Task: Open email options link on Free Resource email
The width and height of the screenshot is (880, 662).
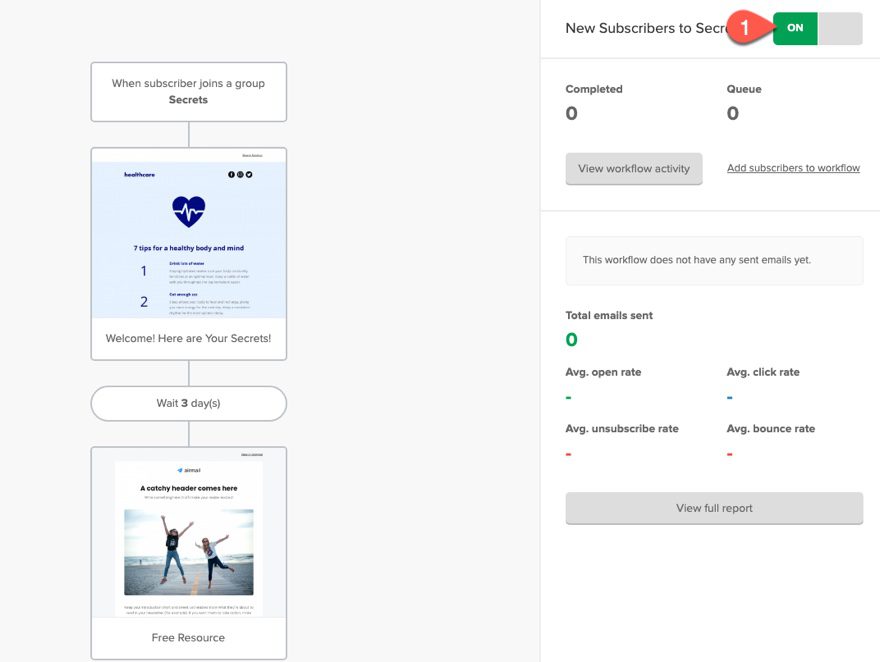Action: click(x=253, y=455)
